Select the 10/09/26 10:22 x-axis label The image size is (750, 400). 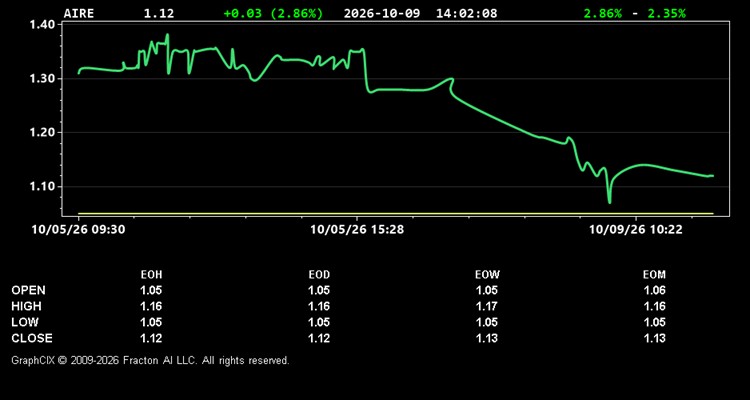pos(636,229)
